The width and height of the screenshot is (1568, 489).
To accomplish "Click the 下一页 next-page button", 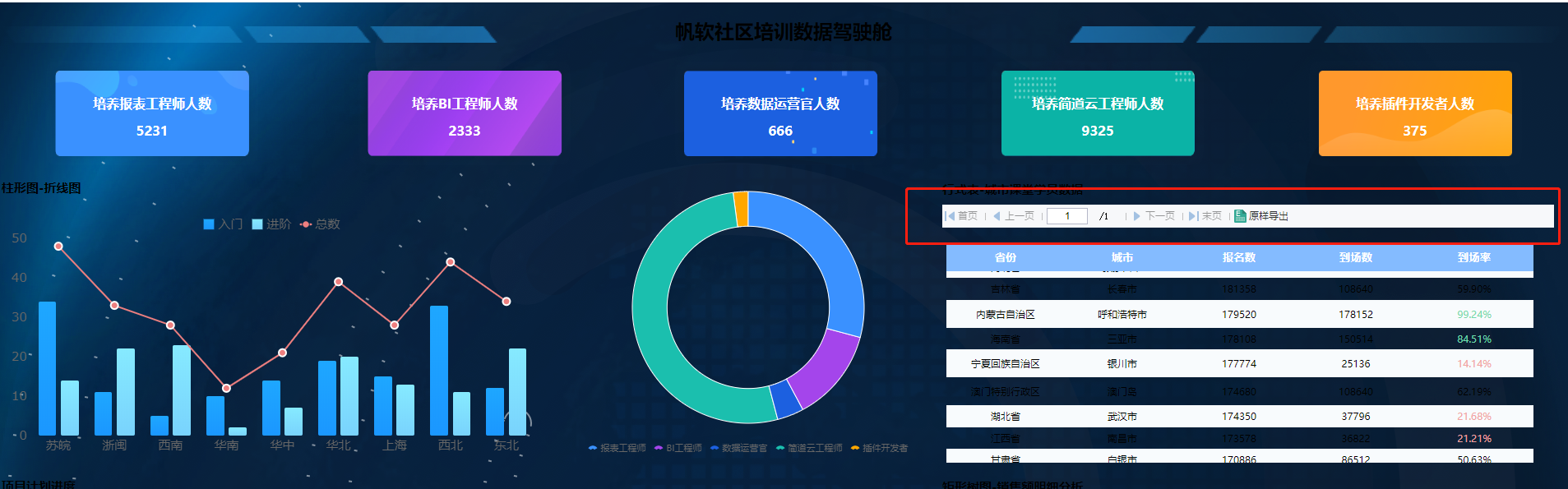I will pos(1154,216).
